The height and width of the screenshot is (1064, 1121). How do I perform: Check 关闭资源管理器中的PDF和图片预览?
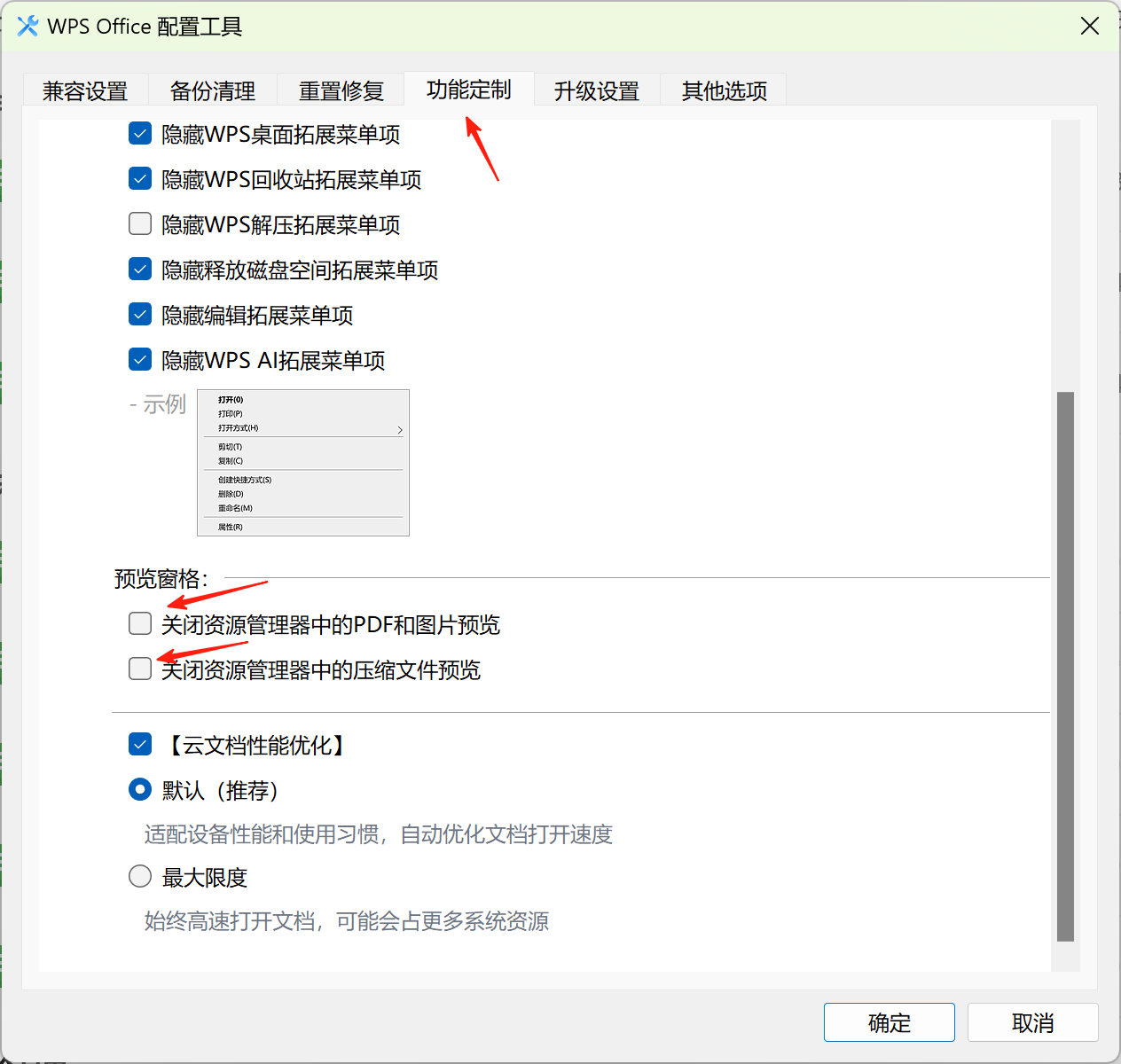140,623
